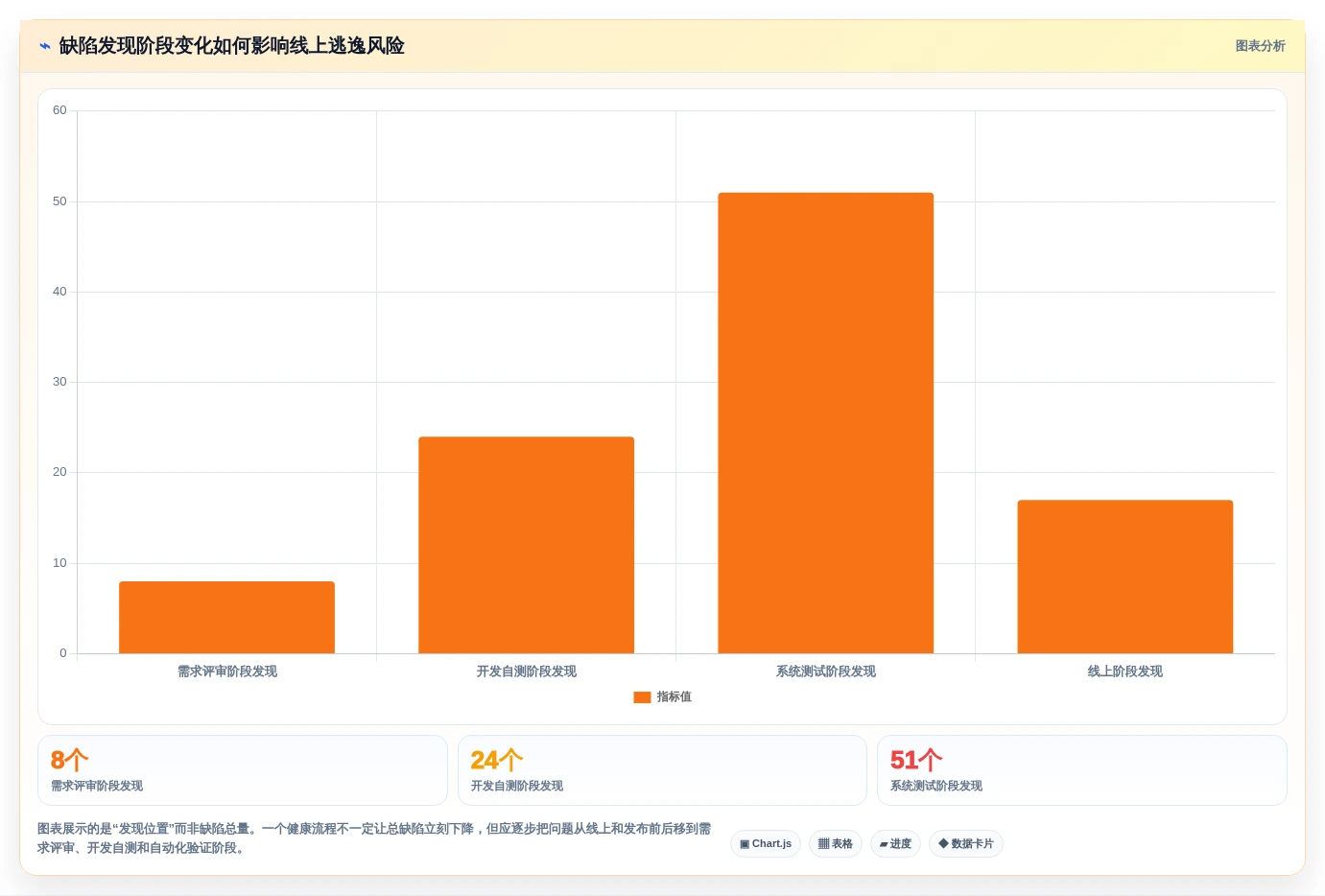1325x896 pixels.
Task: Click the 系统测试阶段发现 x-axis label
Action: [826, 672]
